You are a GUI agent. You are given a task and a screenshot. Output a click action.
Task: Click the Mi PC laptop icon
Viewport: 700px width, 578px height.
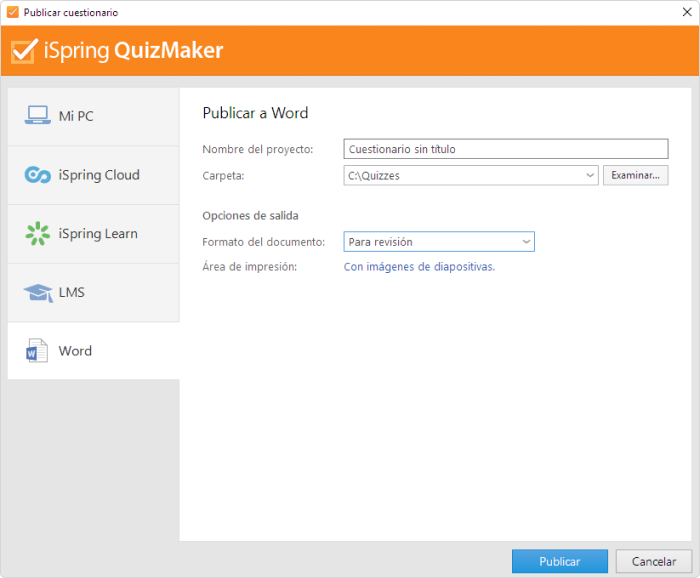(x=37, y=116)
